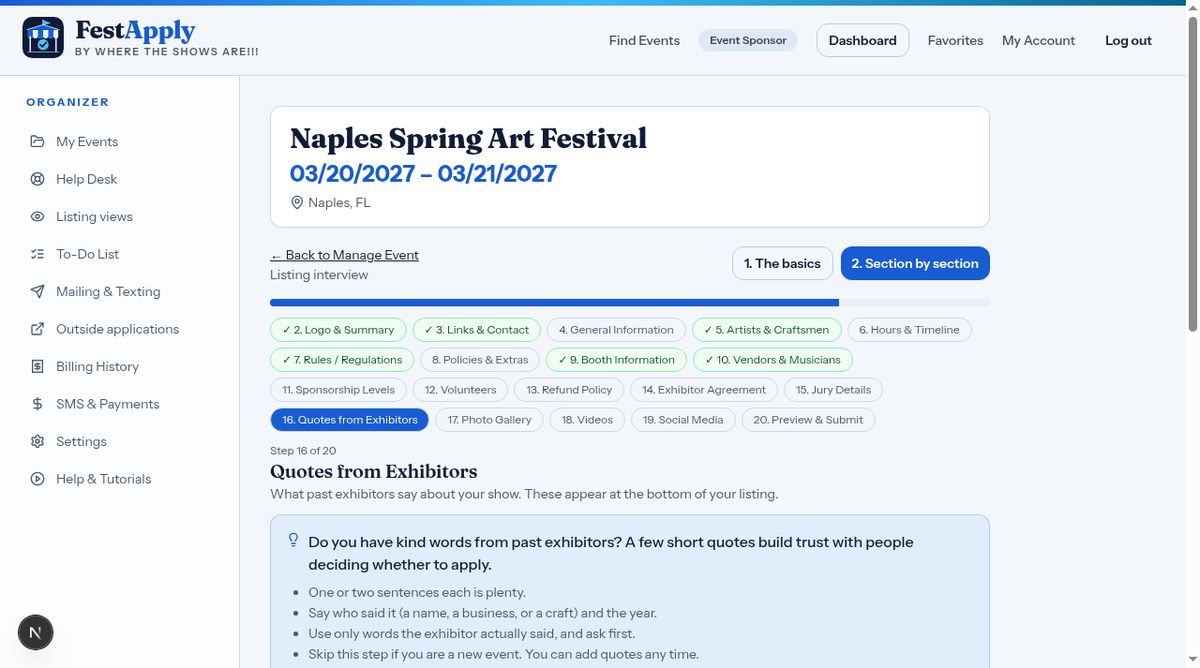Click the Billing History receipt icon

(37, 367)
